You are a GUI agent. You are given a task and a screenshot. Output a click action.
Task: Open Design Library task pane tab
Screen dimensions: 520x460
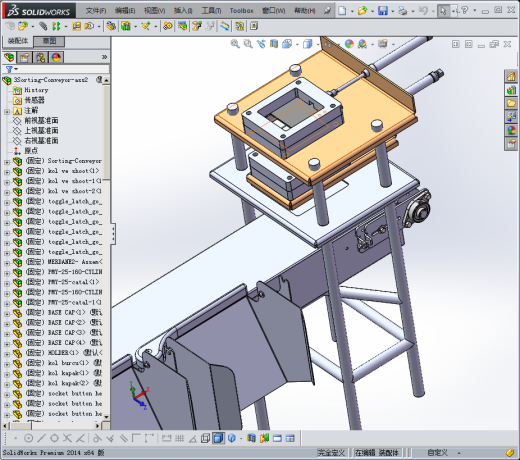tap(511, 90)
